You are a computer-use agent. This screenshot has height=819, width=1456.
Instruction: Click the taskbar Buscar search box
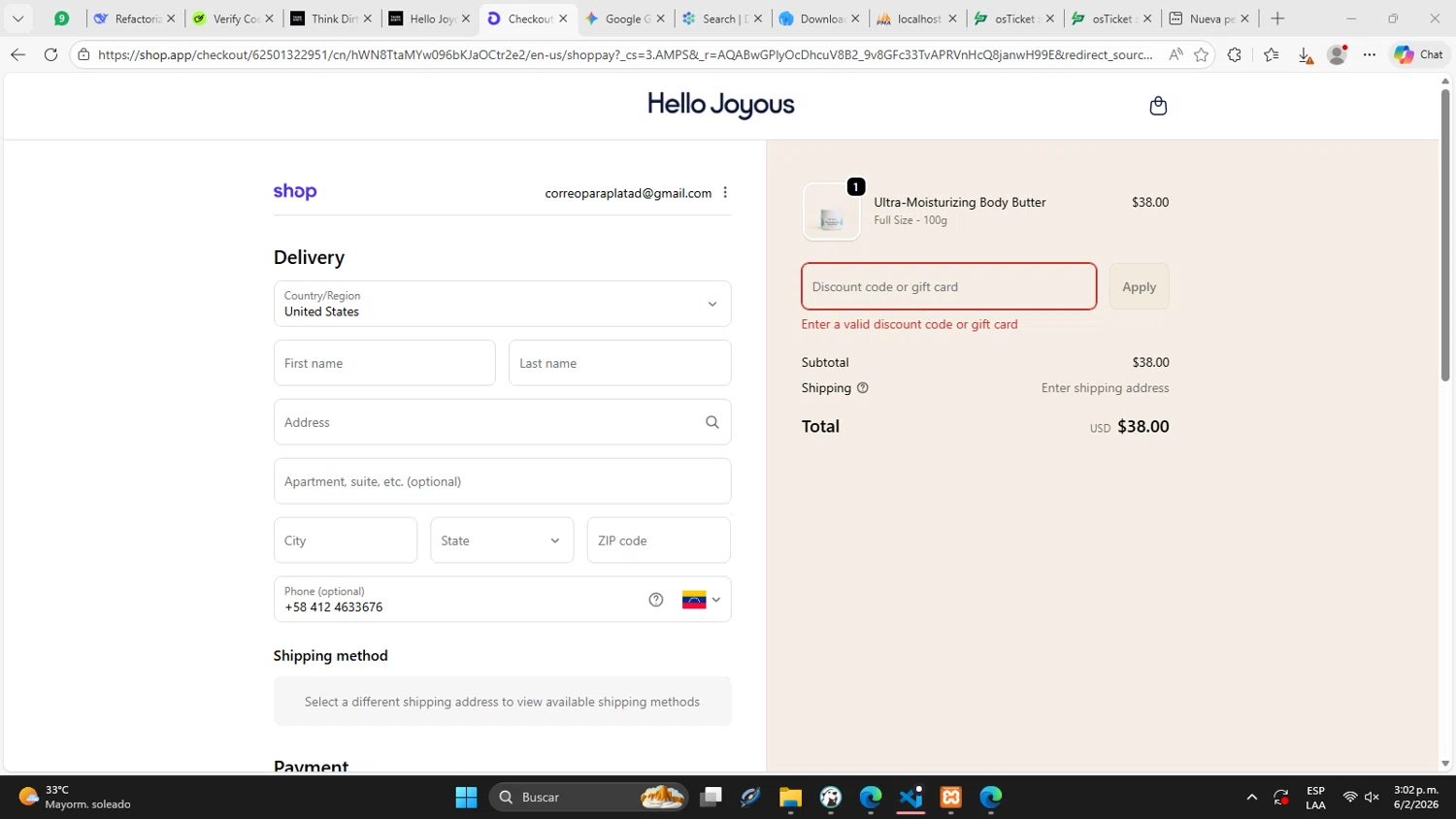pyautogui.click(x=589, y=797)
